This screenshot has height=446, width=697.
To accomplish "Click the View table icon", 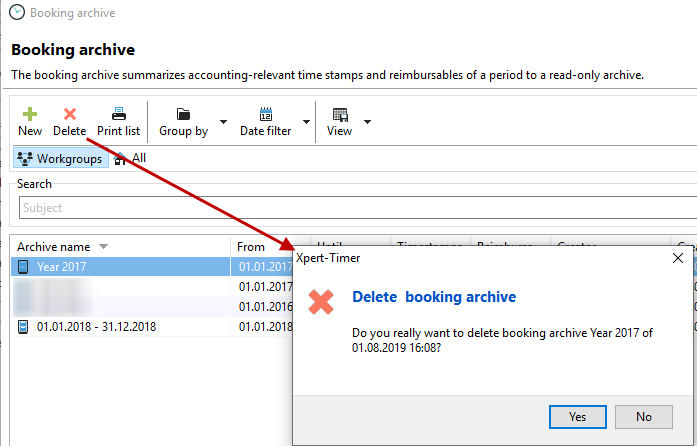I will click(x=340, y=114).
